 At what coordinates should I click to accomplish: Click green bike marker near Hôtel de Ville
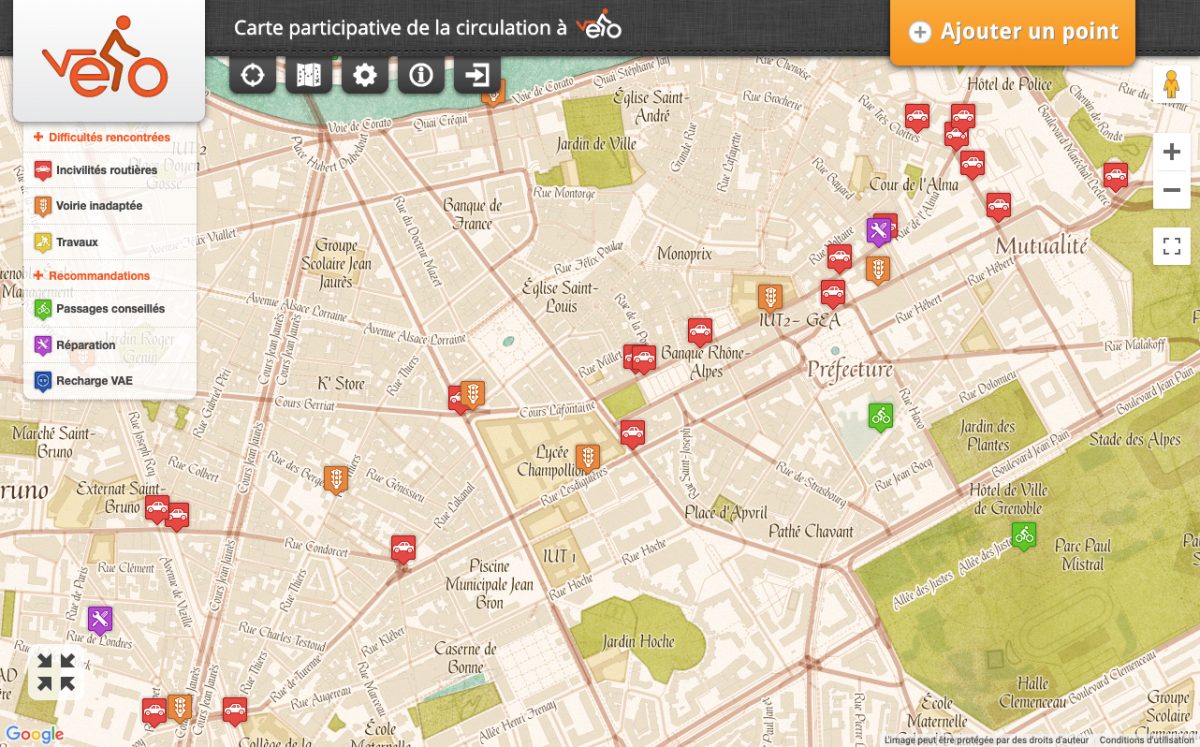[x=1023, y=535]
